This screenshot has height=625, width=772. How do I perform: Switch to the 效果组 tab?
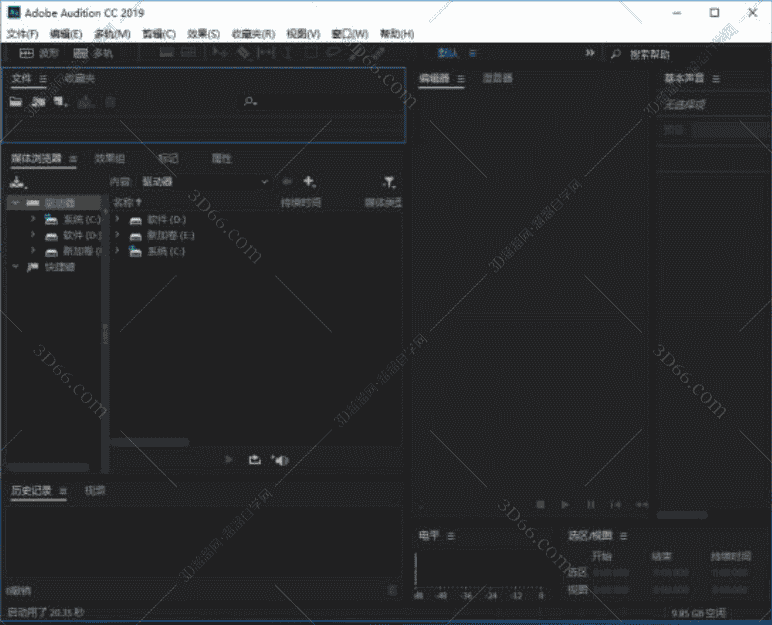coord(110,158)
